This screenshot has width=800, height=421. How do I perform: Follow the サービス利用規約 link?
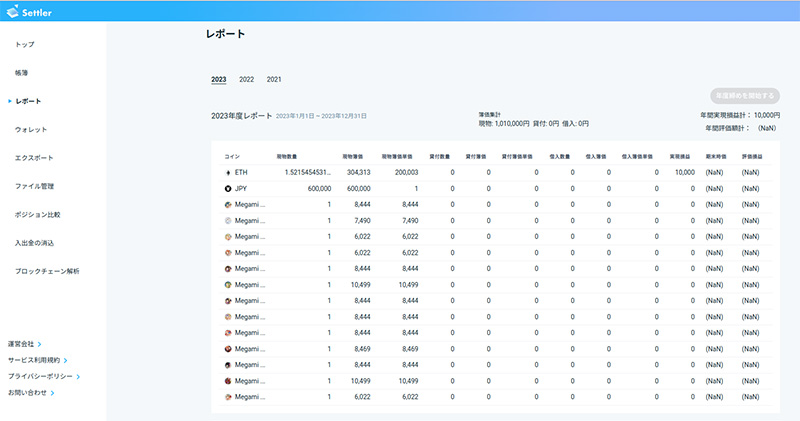[37, 360]
